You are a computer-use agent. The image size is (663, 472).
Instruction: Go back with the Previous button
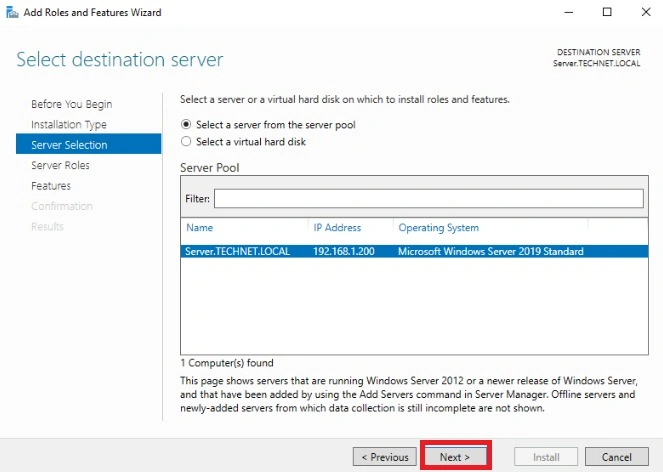point(385,457)
